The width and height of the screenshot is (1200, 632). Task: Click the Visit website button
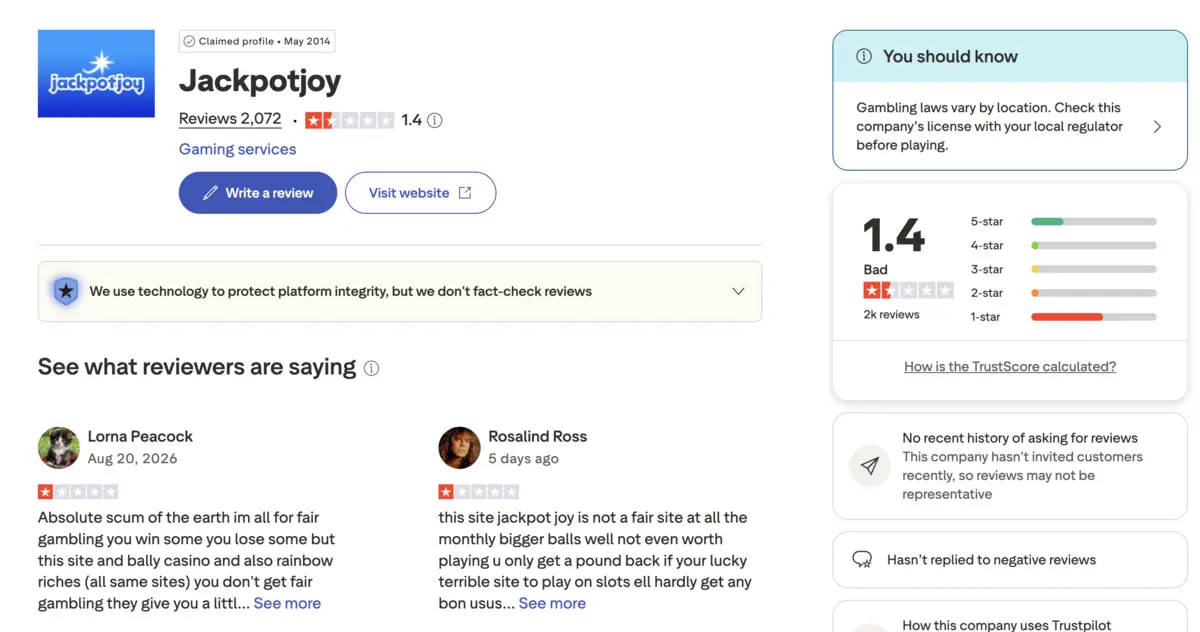click(420, 193)
